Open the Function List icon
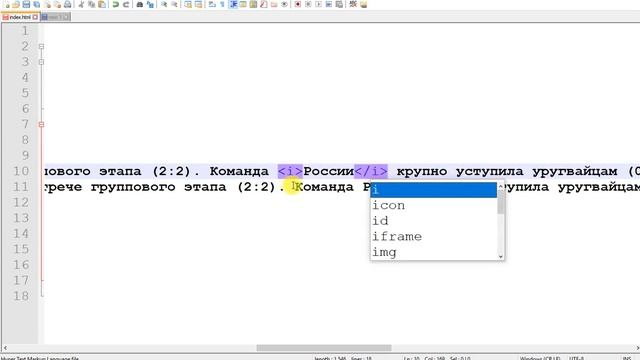Screen dimensions: 640x360 tap(264, 4)
